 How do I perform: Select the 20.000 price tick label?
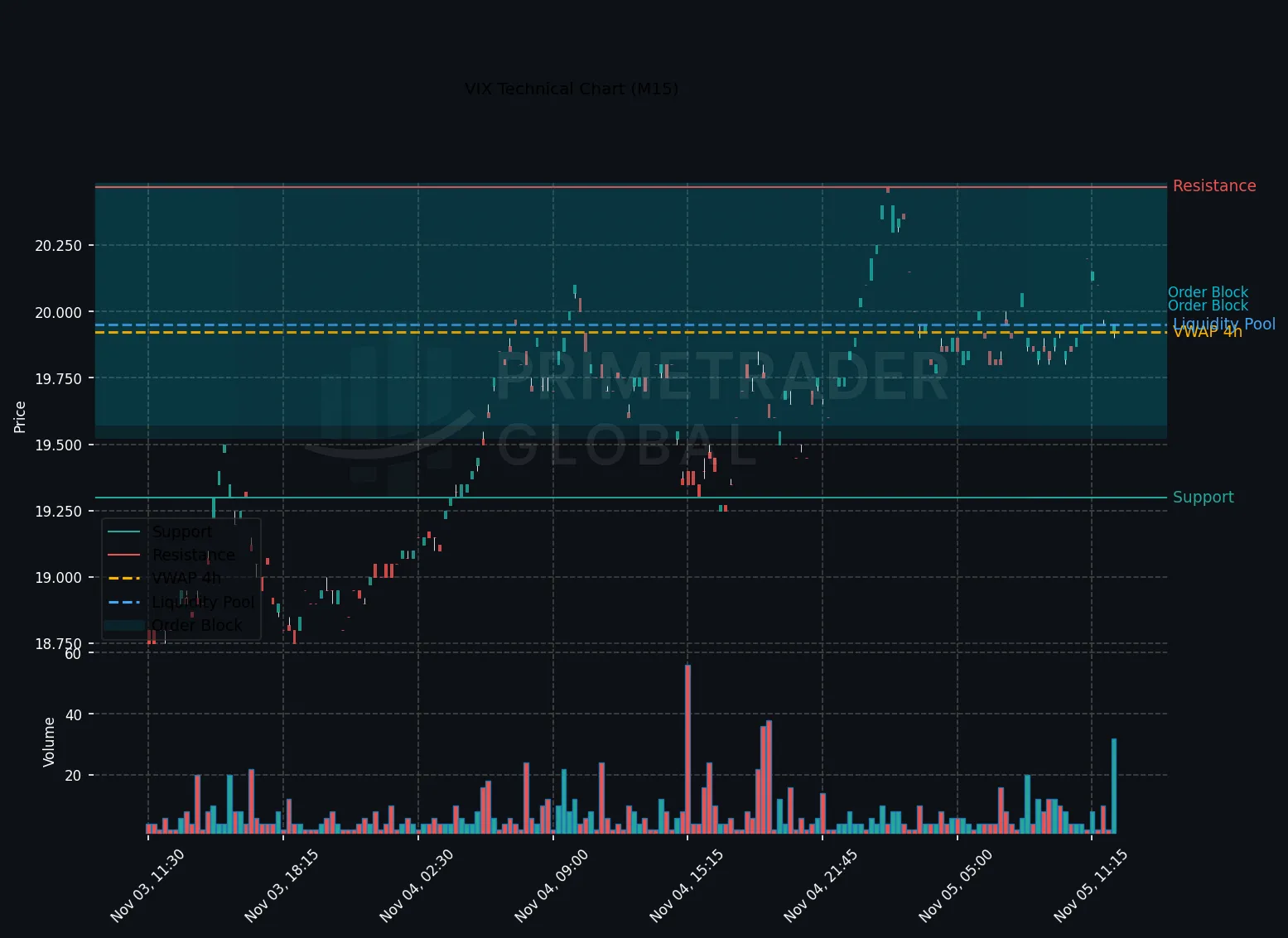(x=58, y=312)
